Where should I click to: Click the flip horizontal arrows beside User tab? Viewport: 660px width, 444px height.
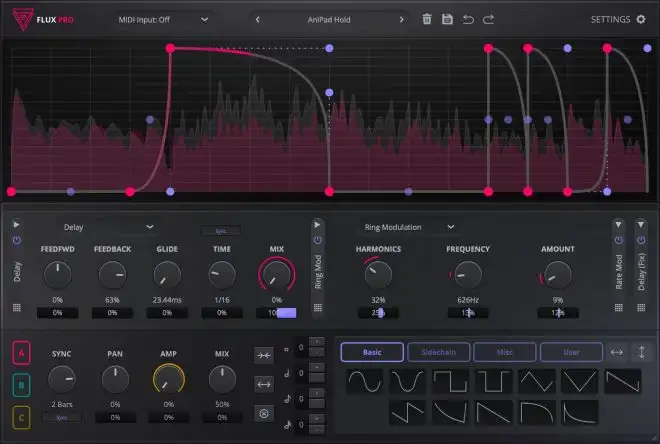point(617,352)
